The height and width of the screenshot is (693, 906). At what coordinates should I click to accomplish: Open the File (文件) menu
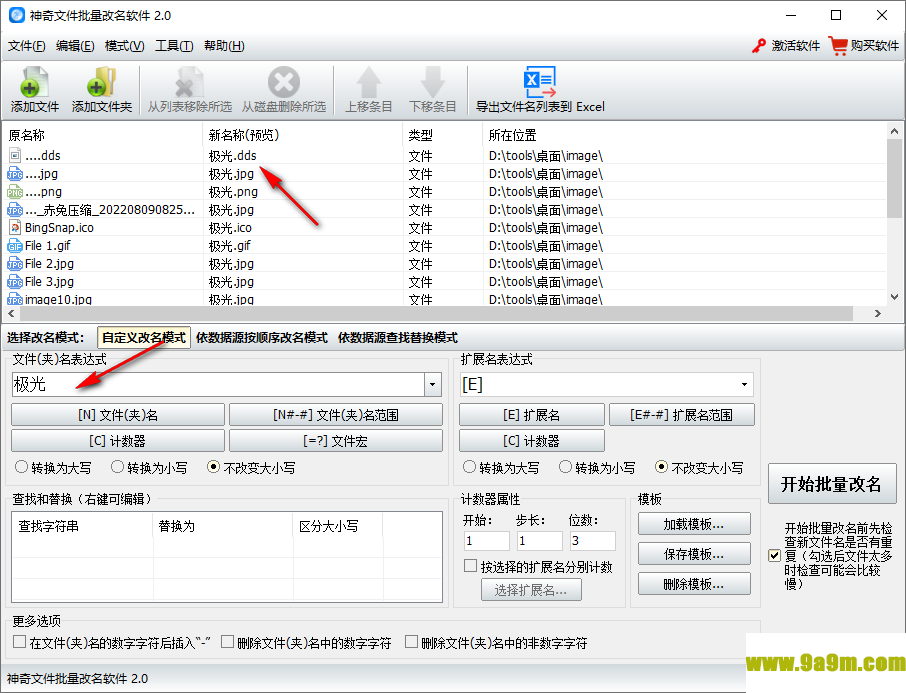[x=27, y=46]
